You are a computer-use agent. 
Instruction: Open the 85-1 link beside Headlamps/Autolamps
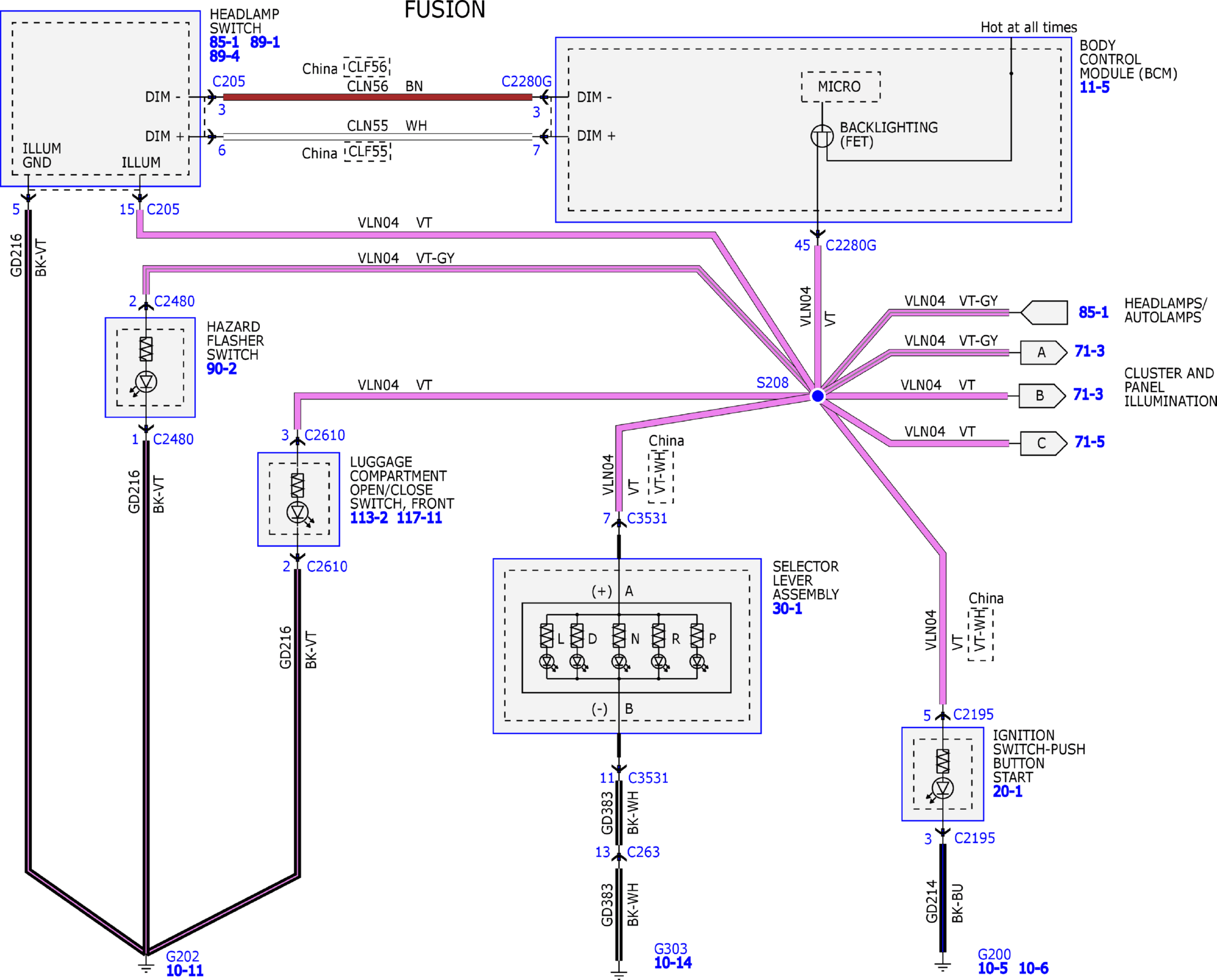[x=1094, y=312]
